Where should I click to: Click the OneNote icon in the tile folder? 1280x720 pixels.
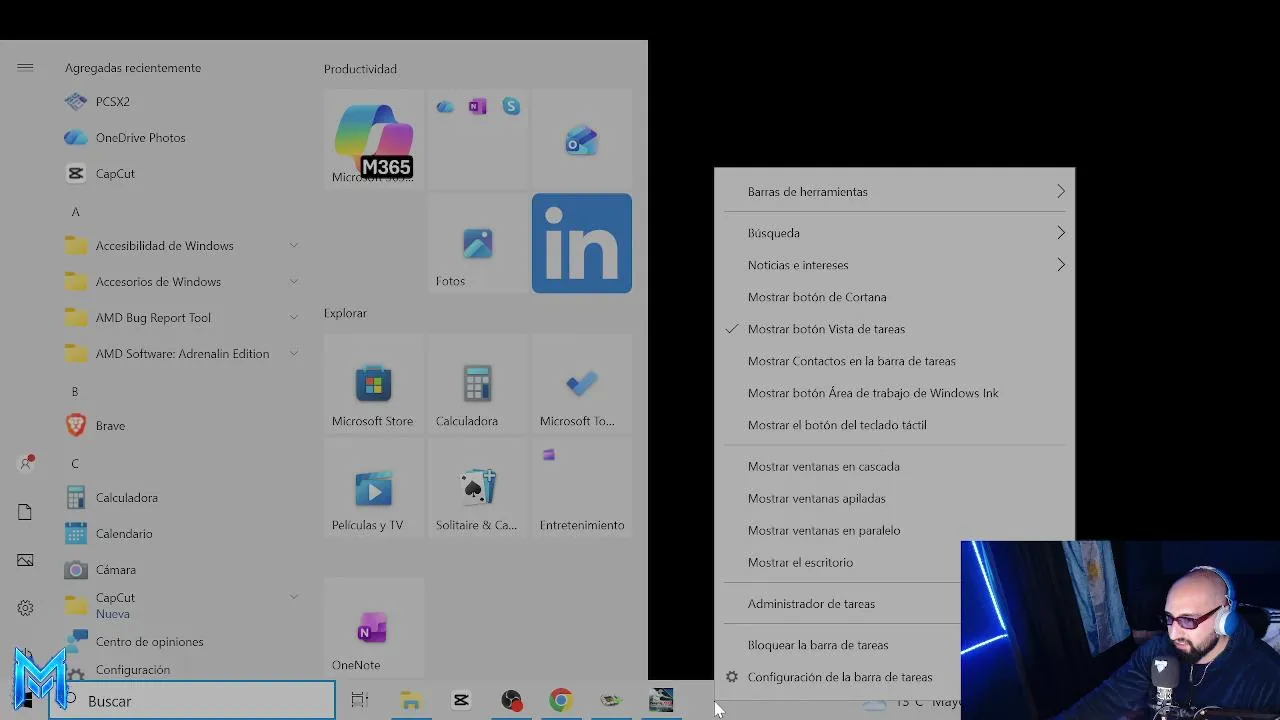[478, 107]
